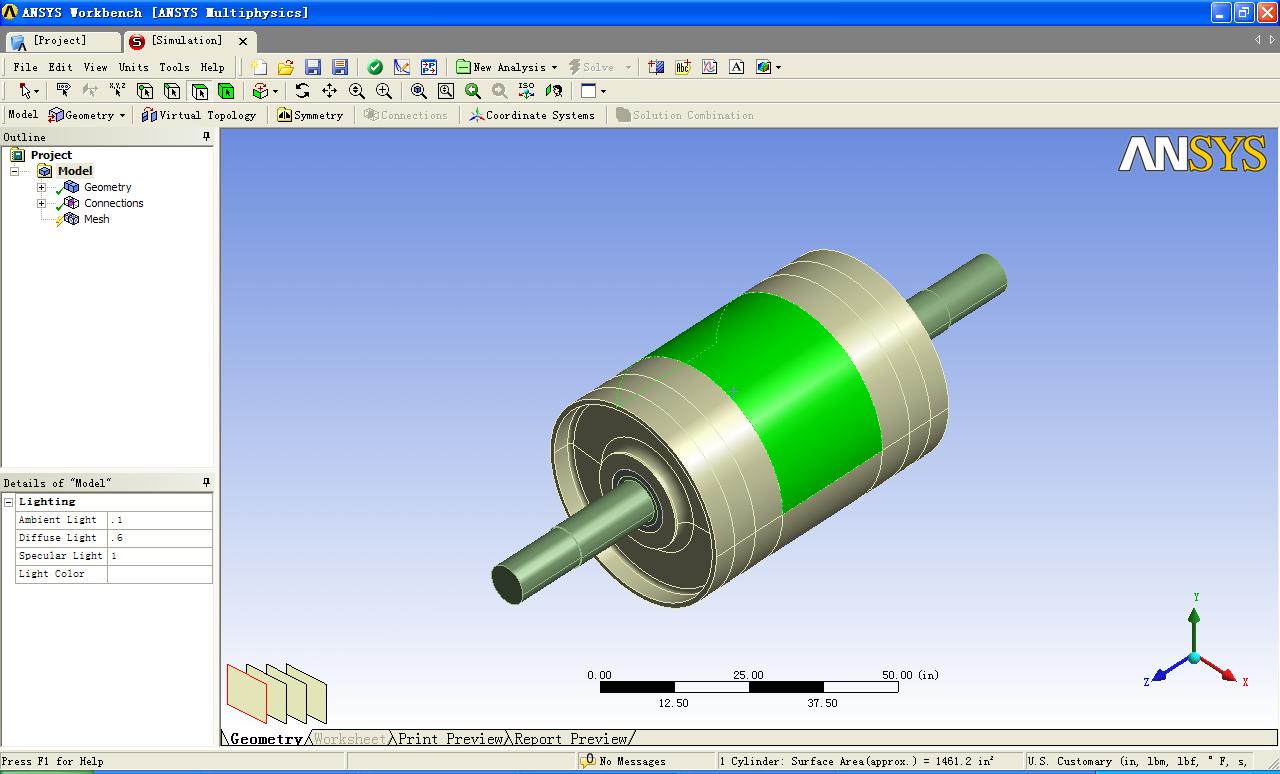Expand the Connections tree node
The image size is (1280, 774).
41,203
